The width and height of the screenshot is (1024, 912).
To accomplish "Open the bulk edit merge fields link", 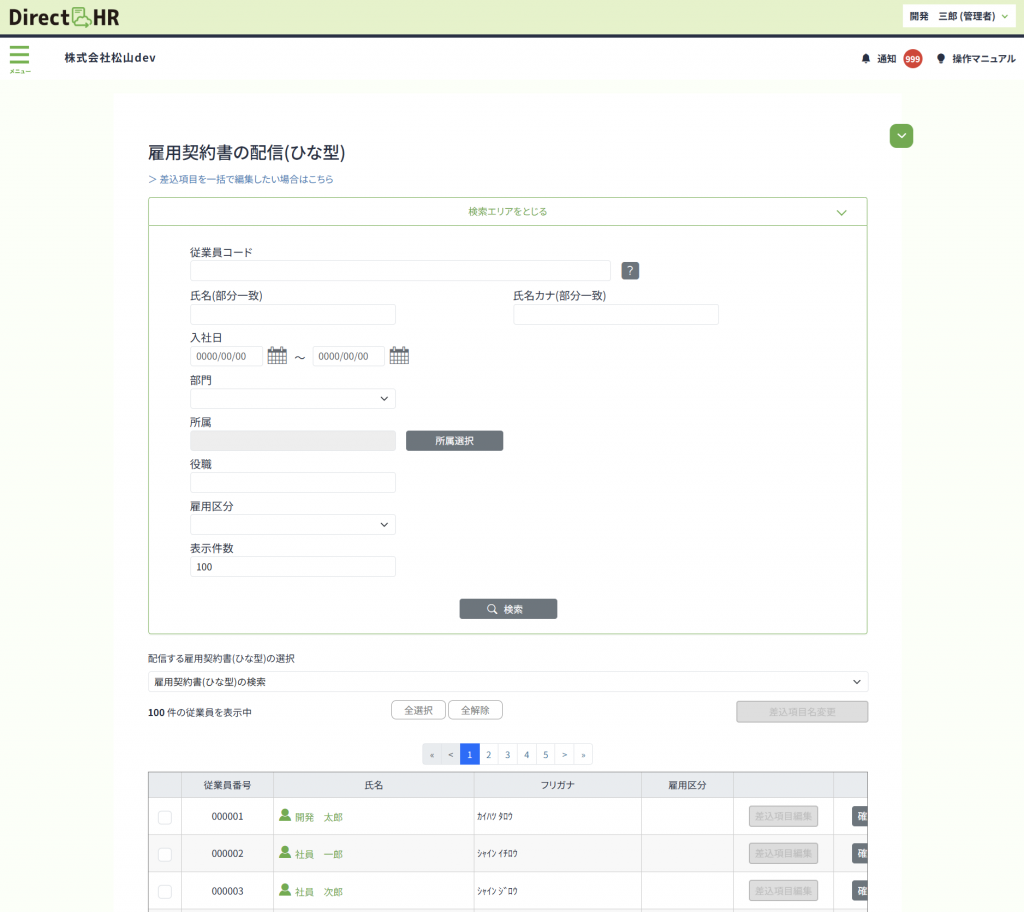I will (x=241, y=180).
